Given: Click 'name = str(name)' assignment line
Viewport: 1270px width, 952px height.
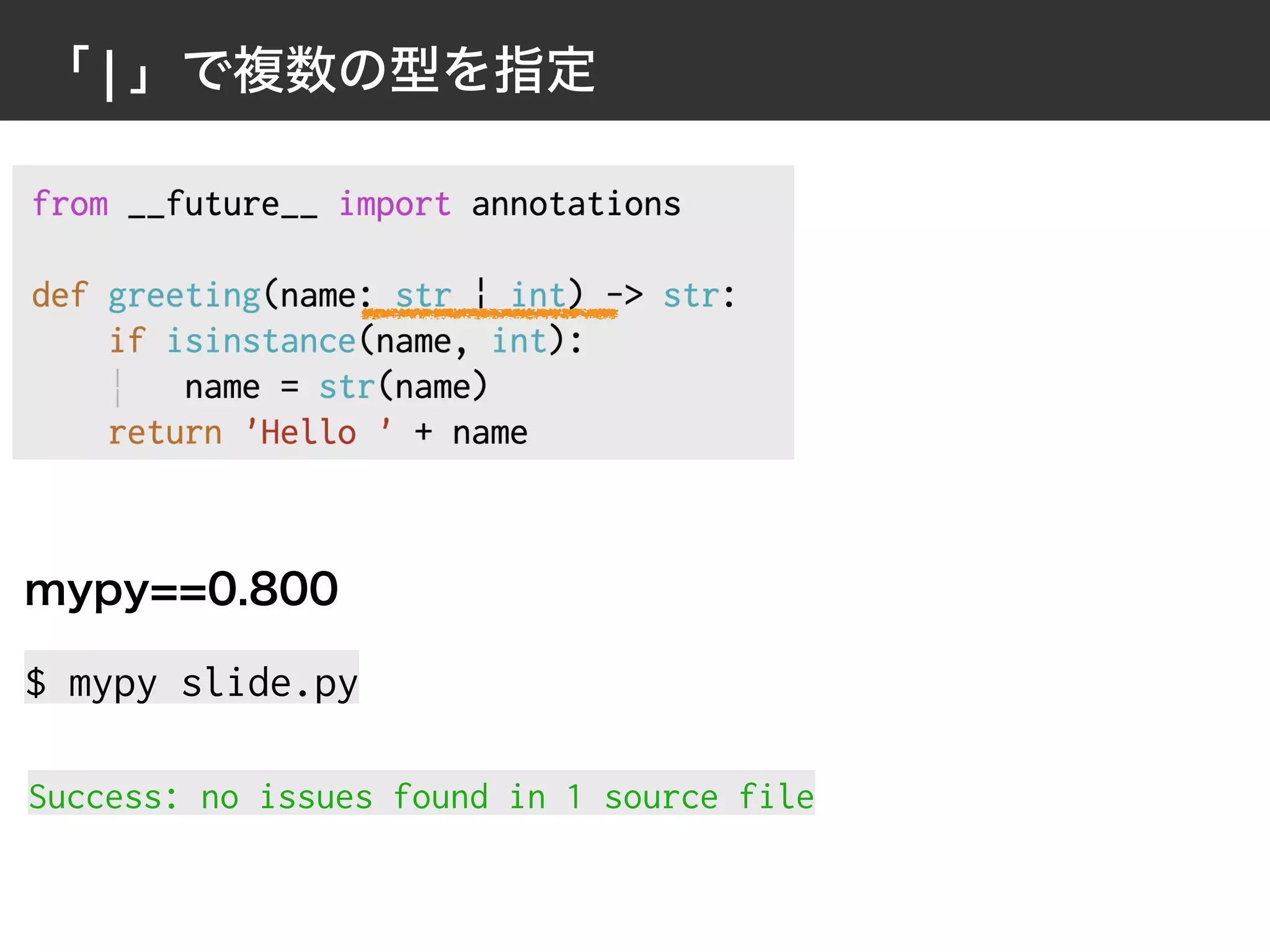Looking at the screenshot, I should tap(336, 387).
